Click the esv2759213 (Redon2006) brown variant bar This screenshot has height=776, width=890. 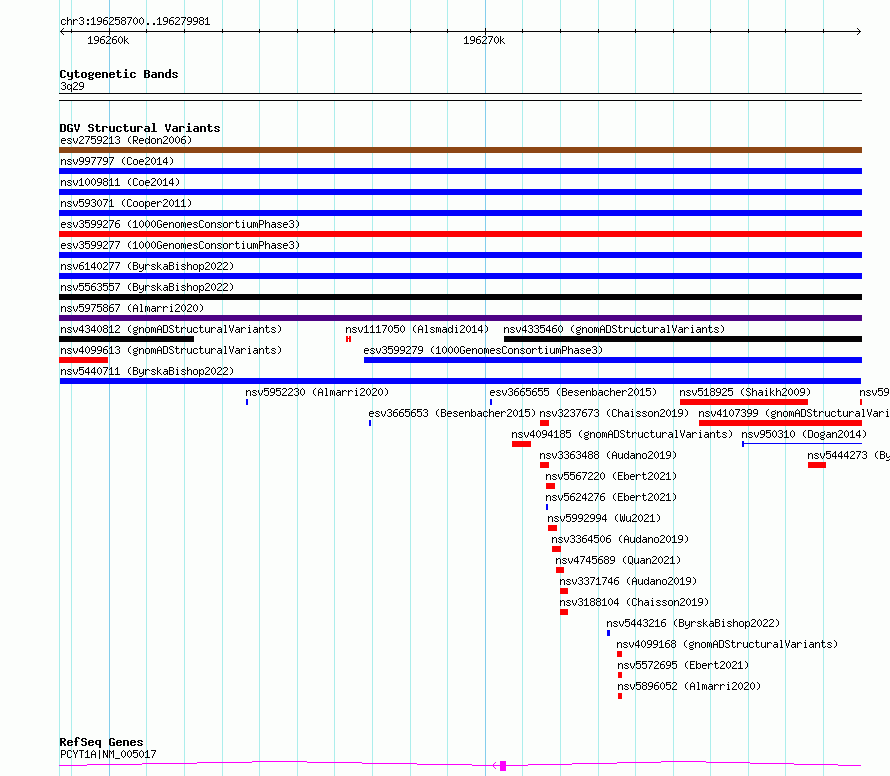[x=460, y=150]
